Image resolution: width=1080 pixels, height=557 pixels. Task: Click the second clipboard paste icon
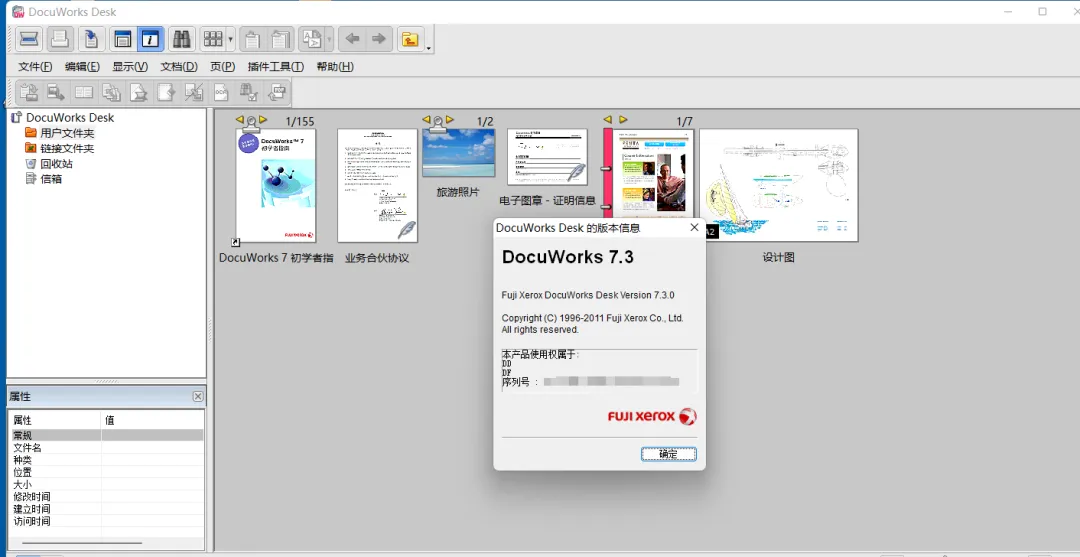[281, 39]
